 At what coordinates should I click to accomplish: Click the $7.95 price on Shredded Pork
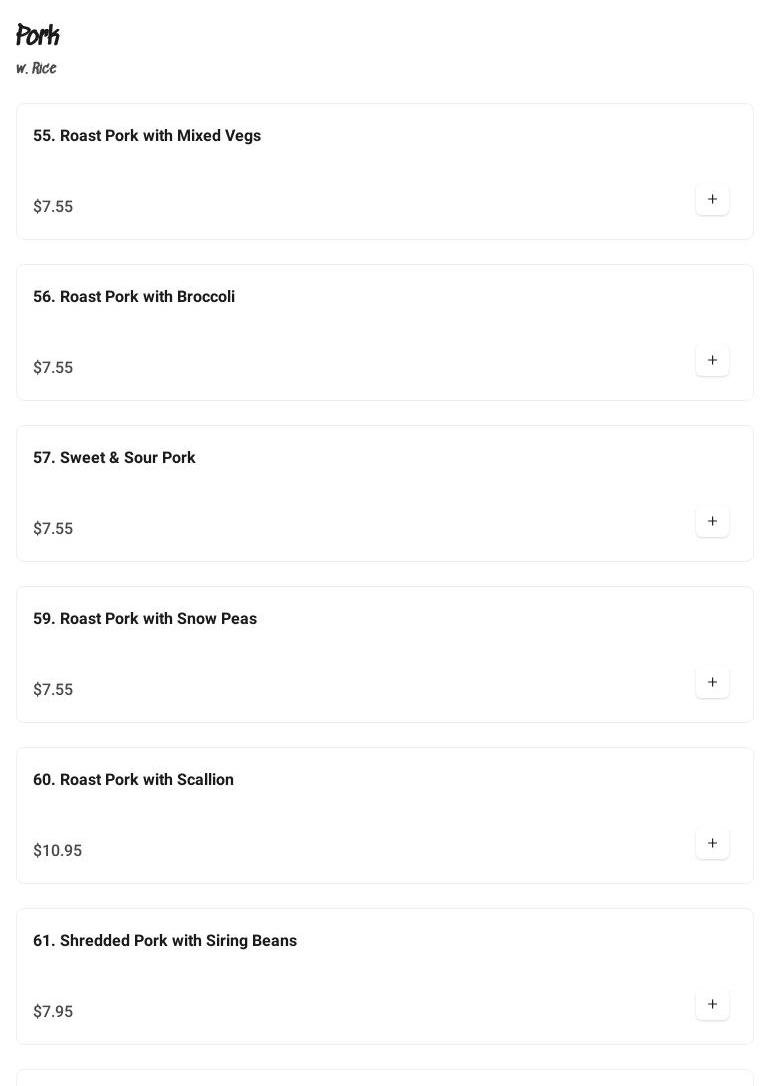53,1012
